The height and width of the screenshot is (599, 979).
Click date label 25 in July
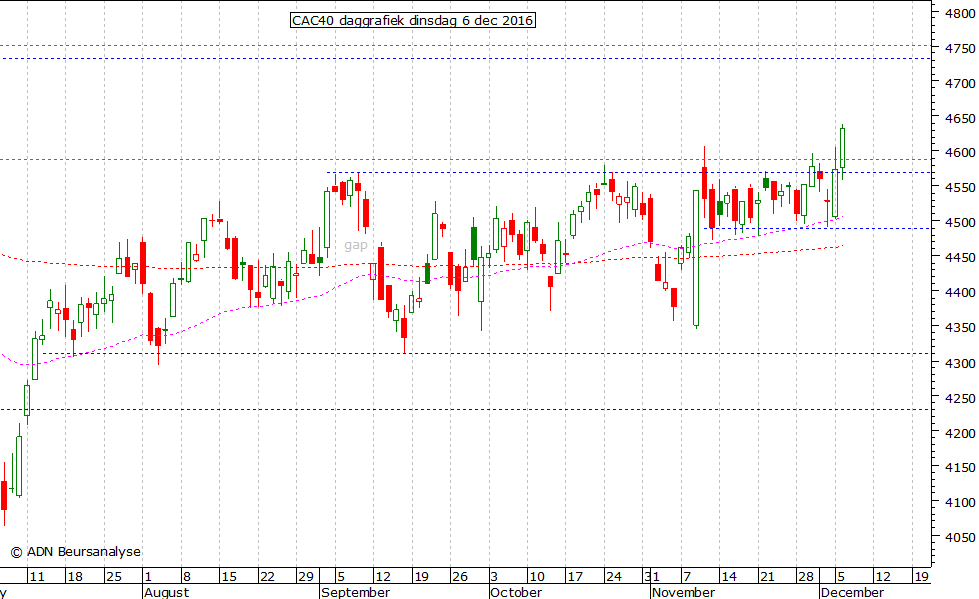coord(114,577)
